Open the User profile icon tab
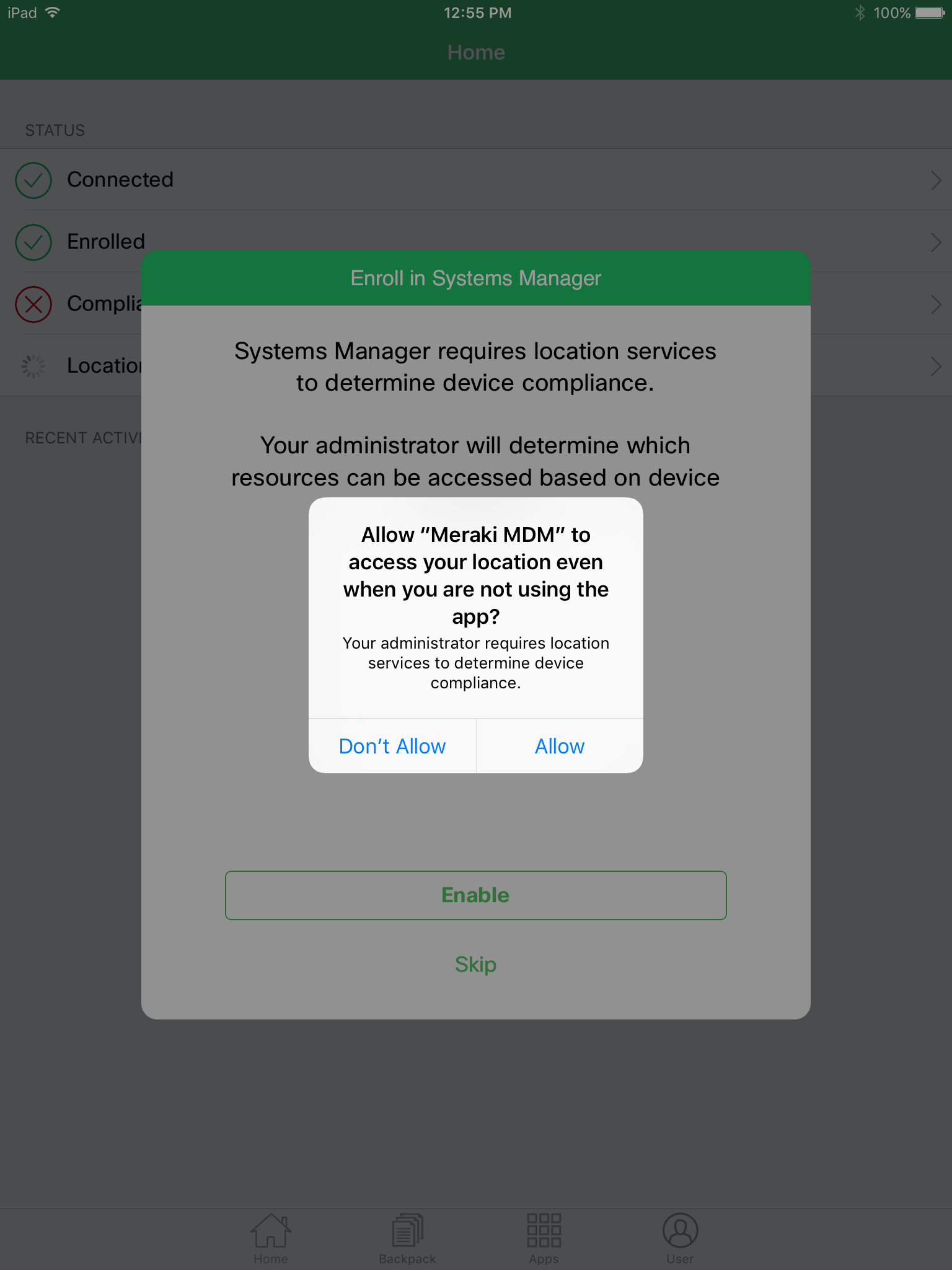Viewport: 952px width, 1270px height. tap(680, 1230)
